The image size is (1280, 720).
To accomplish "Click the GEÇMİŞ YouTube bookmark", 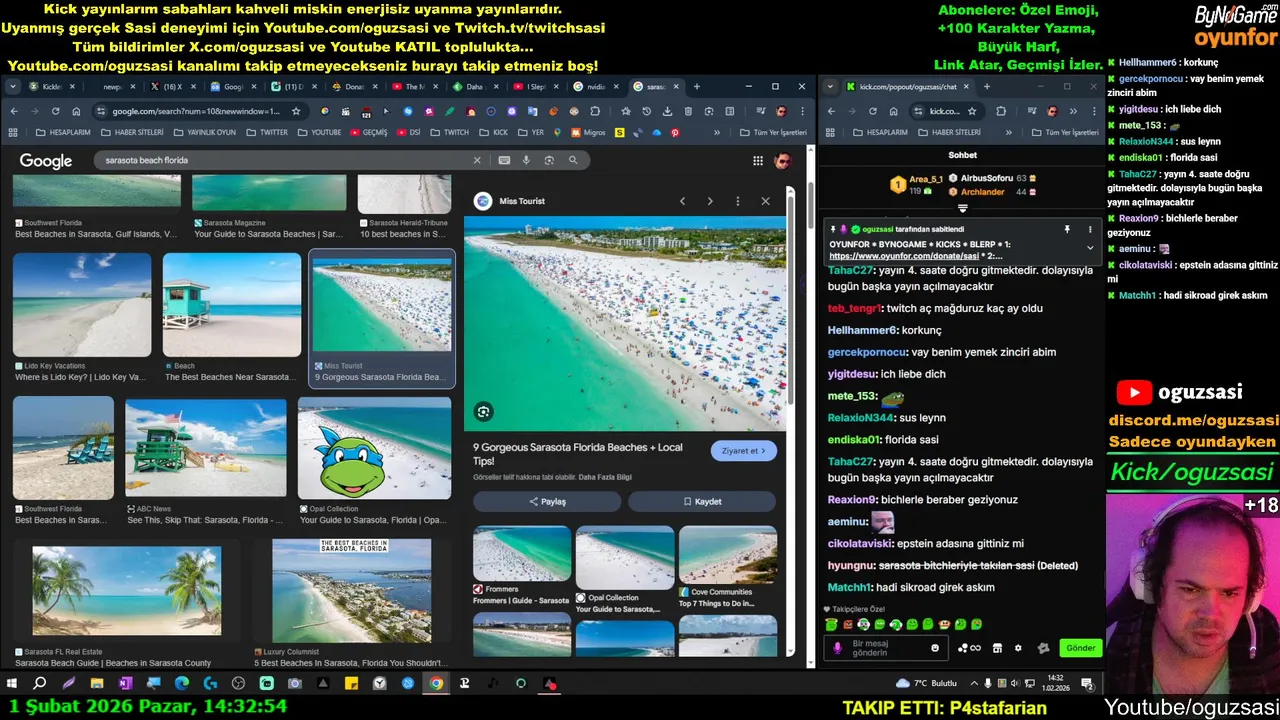I will click(x=368, y=132).
